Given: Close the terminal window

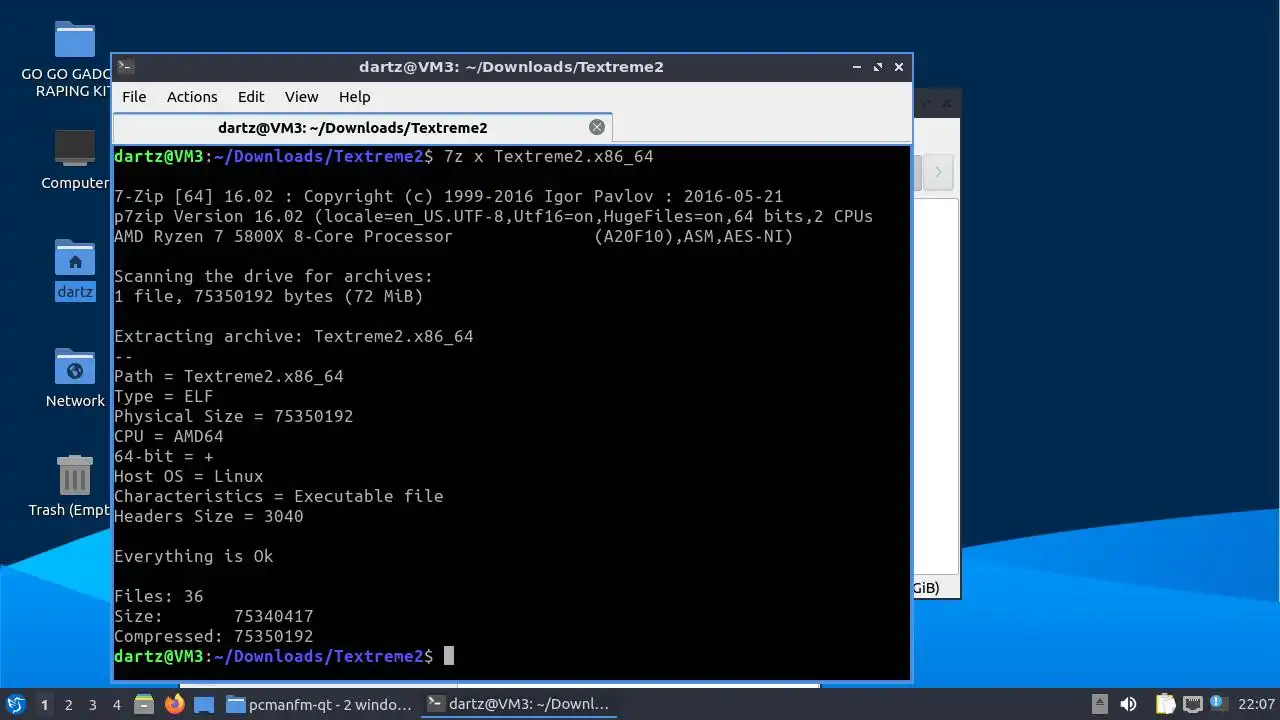Looking at the screenshot, I should click(x=899, y=67).
